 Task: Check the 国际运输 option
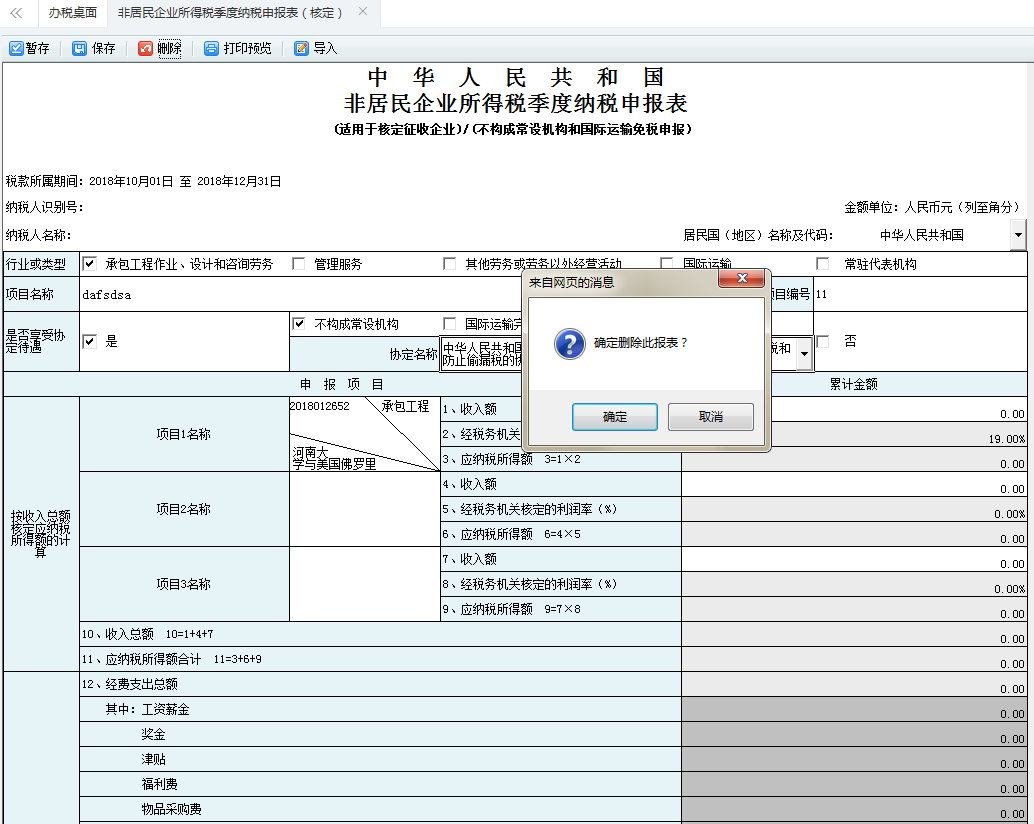[x=667, y=264]
